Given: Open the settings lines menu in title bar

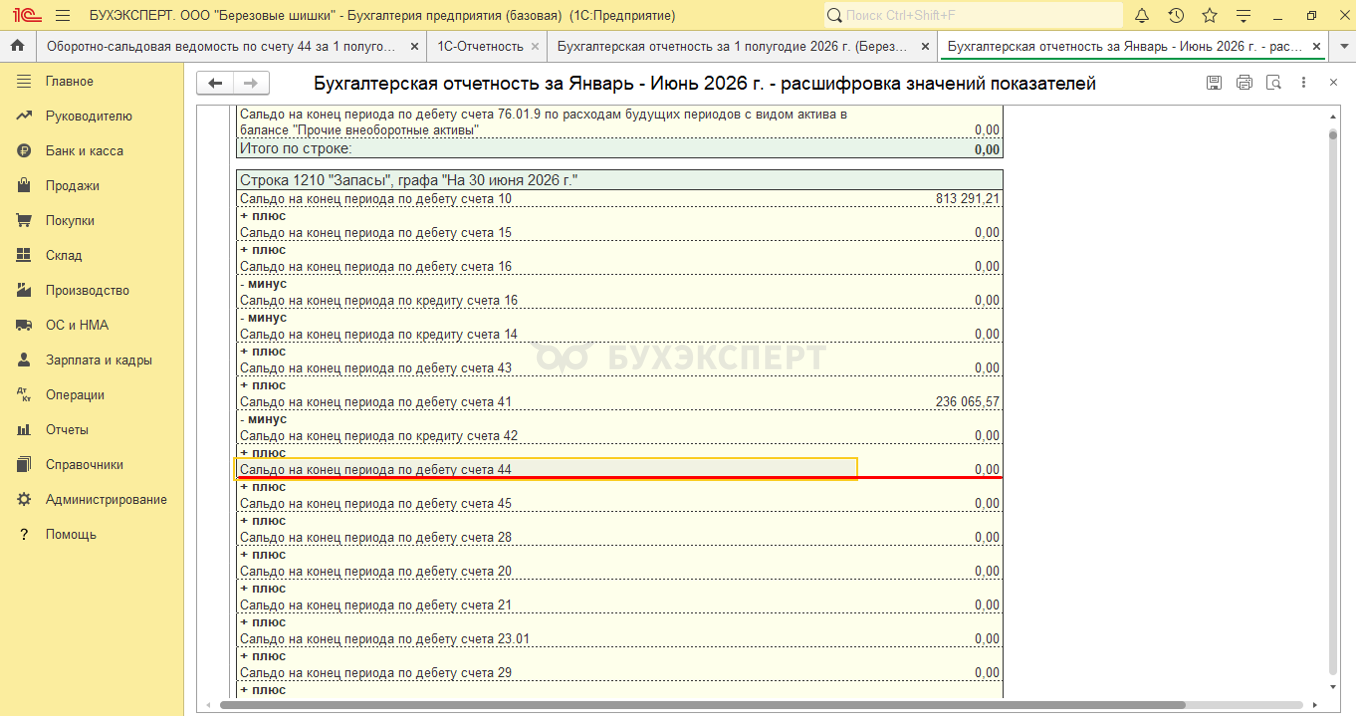Looking at the screenshot, I should click(x=1243, y=15).
